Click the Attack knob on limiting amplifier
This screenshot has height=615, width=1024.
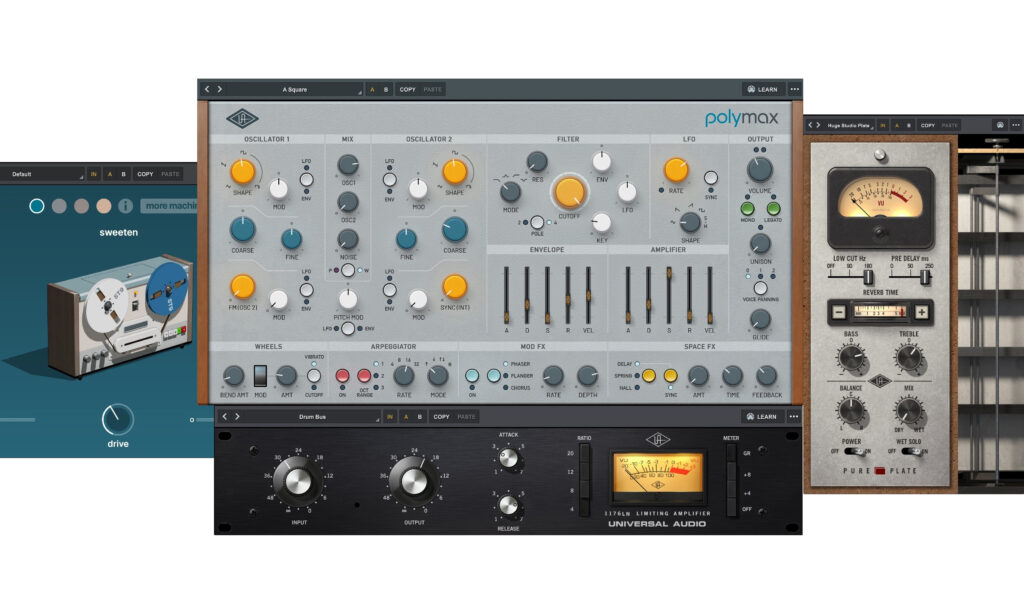(509, 459)
